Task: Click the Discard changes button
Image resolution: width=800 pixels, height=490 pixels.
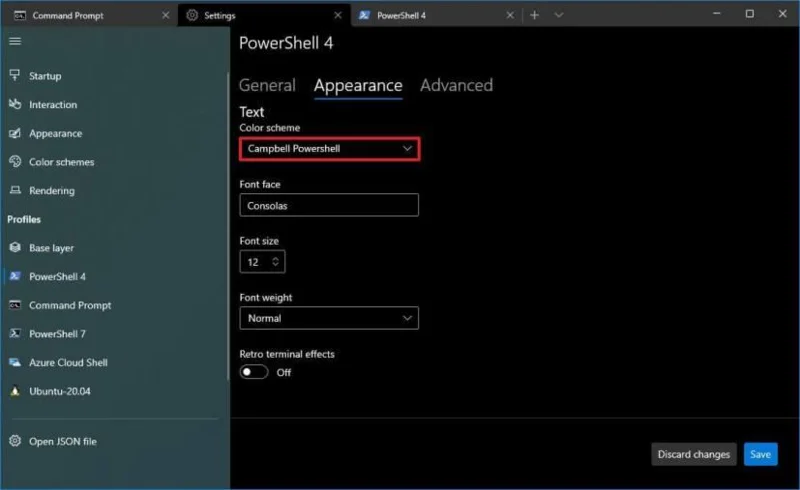Action: 694,454
